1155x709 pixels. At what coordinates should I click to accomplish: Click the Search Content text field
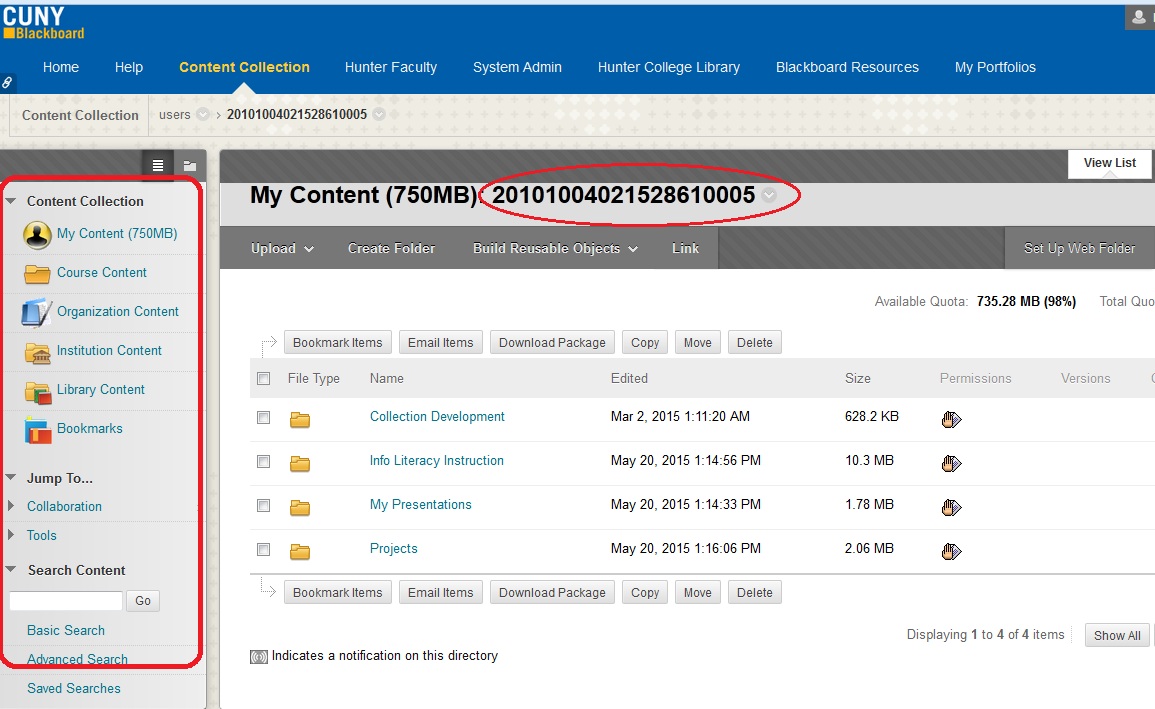point(66,601)
